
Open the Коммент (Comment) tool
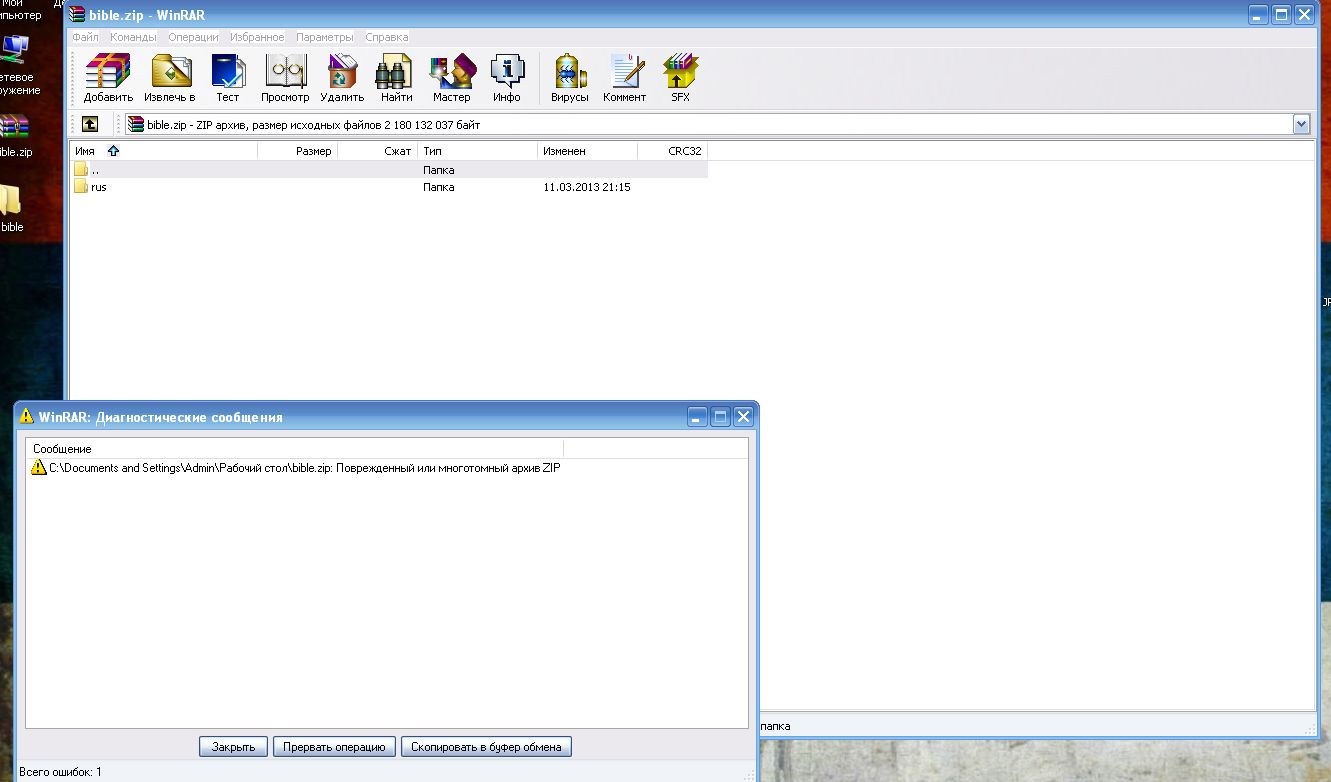[625, 78]
